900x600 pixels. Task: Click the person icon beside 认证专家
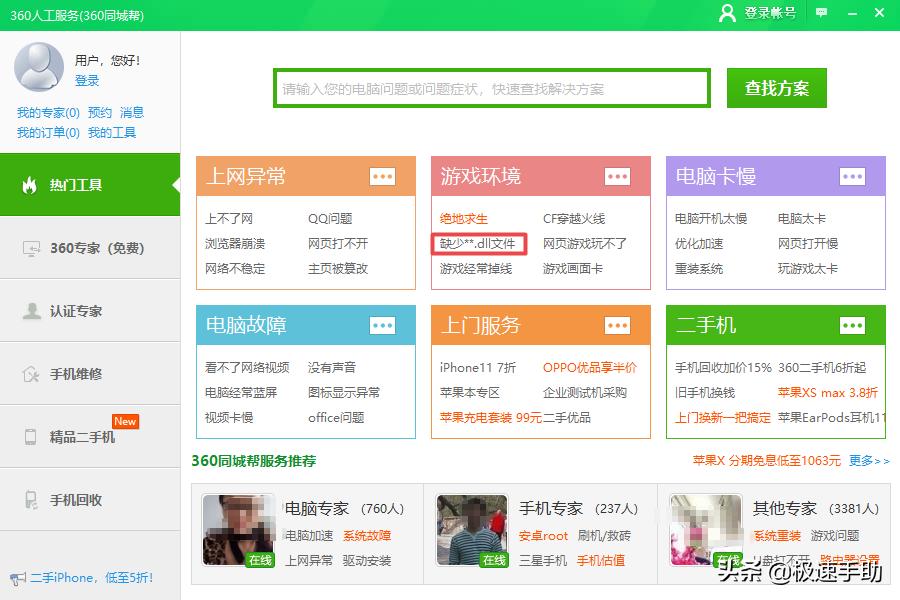click(x=32, y=311)
